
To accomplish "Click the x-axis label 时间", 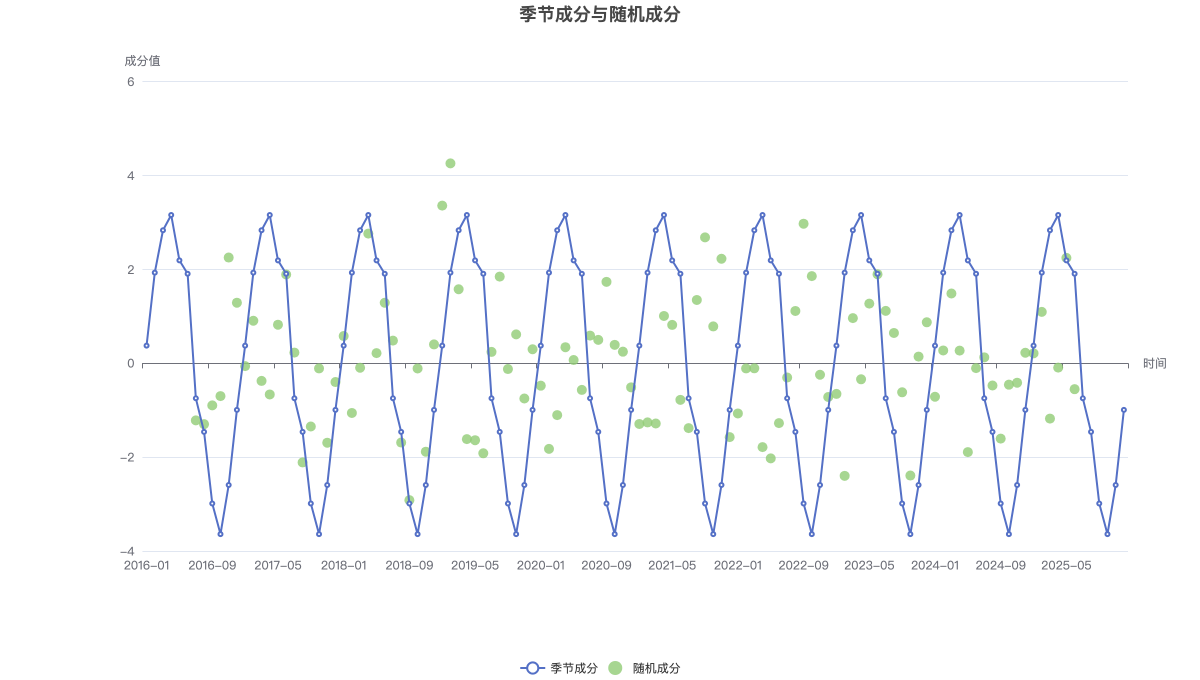I will [x=1155, y=363].
